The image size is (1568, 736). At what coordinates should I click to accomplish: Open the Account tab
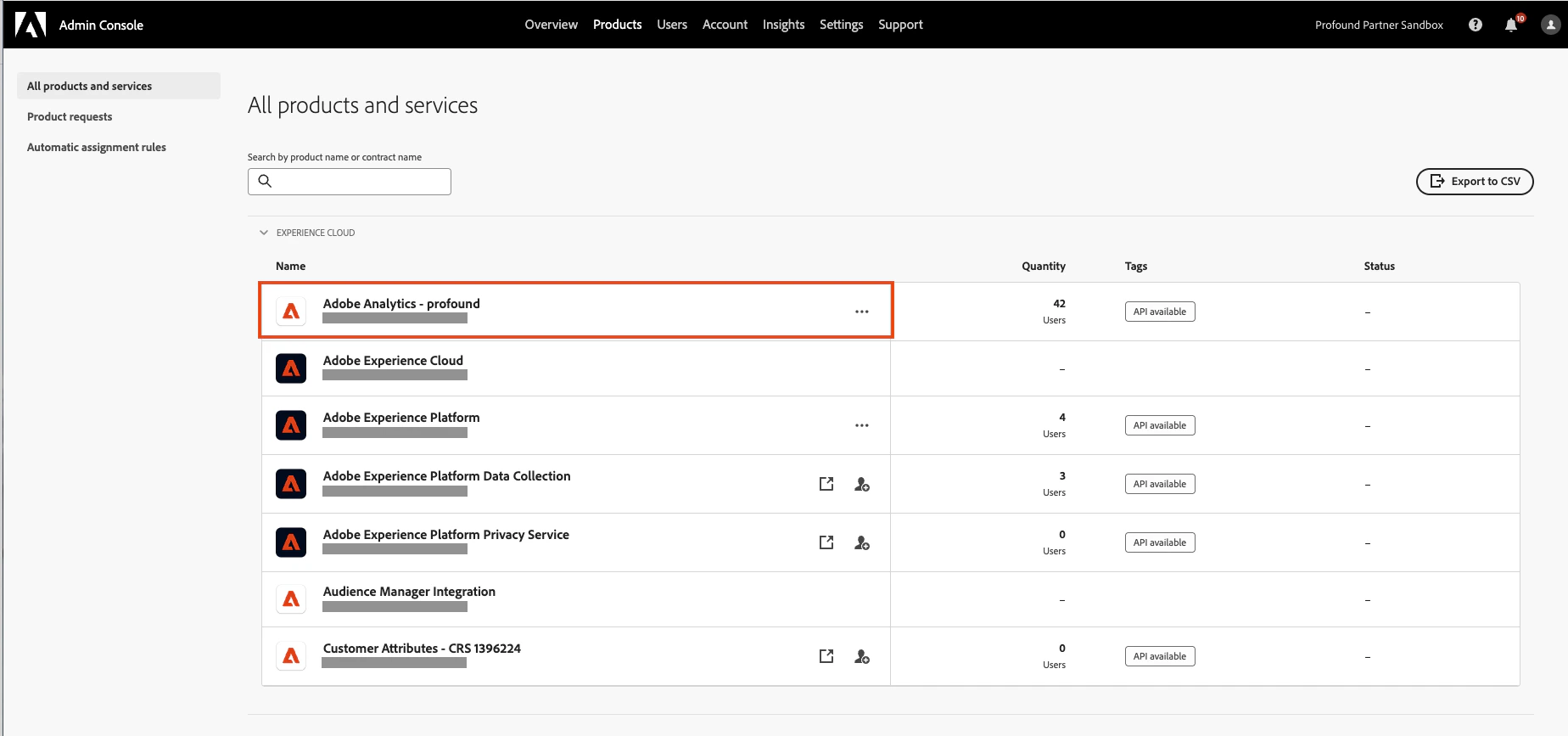(x=725, y=25)
